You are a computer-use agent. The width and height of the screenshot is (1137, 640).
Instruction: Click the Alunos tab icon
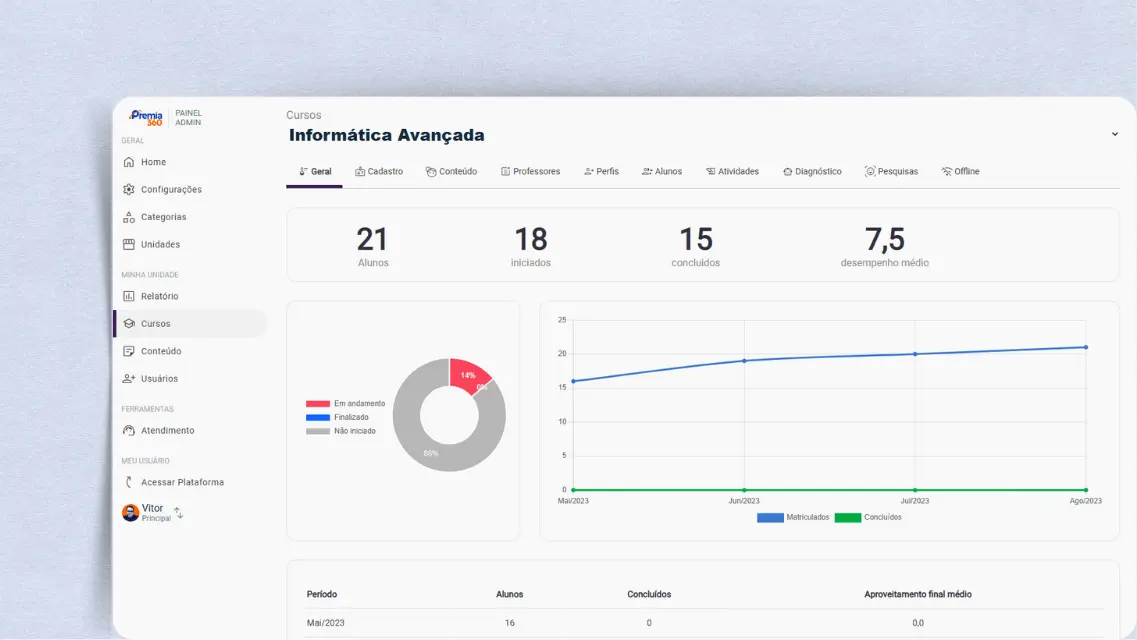coord(647,171)
